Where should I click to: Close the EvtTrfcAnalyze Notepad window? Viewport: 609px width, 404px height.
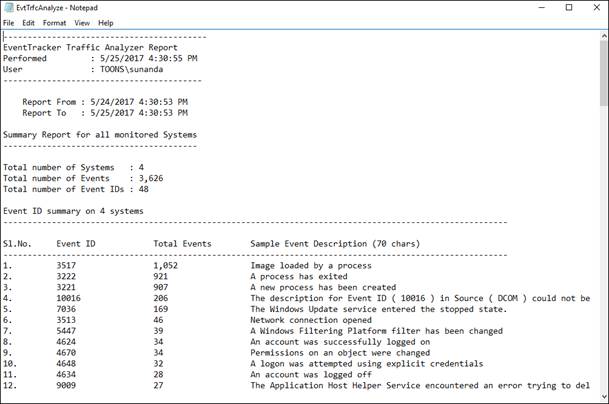(597, 7)
